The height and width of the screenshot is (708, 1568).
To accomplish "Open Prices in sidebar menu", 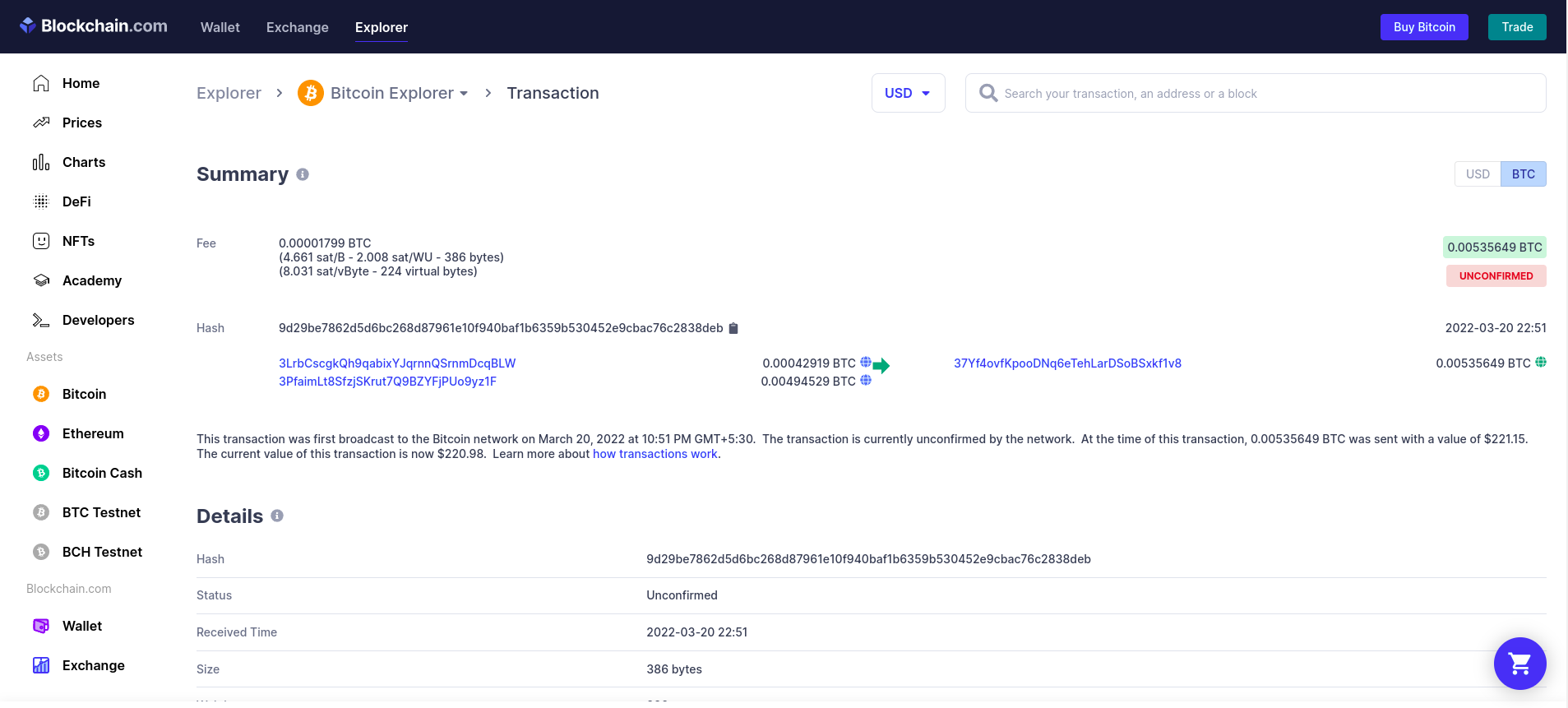I will [x=82, y=123].
